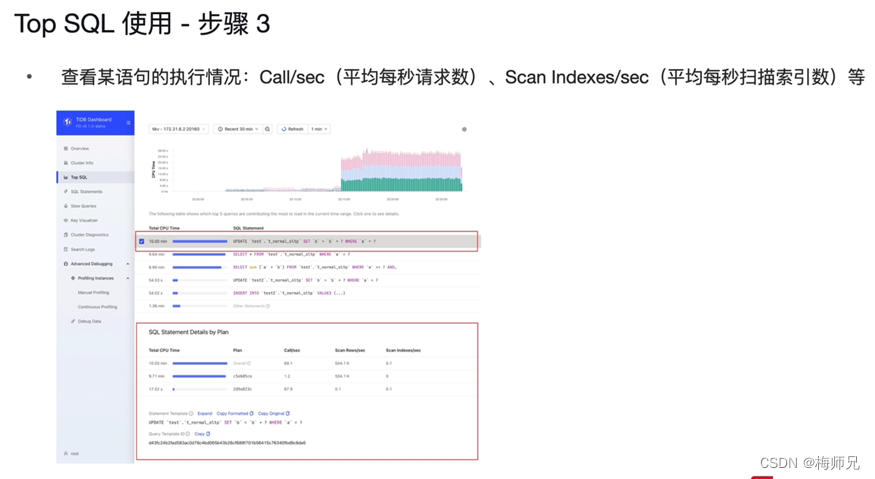Click the Scan Rows/sec column header
This screenshot has height=479, width=875.
(x=350, y=351)
